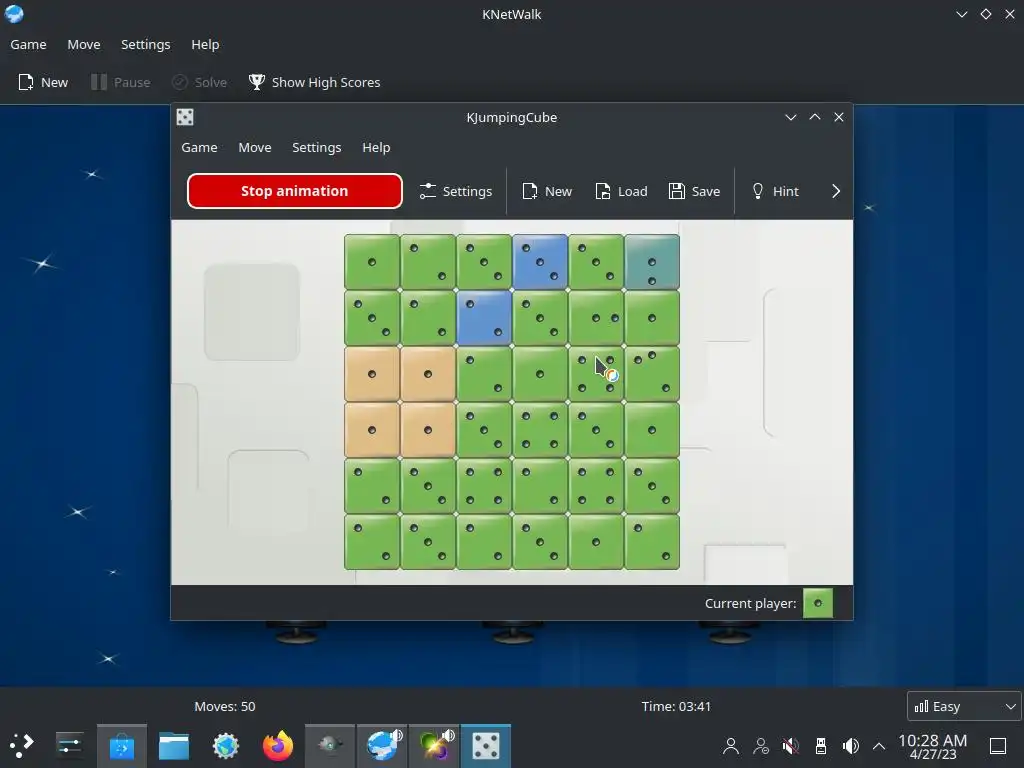Click the green cube in top-left corner

click(x=372, y=262)
